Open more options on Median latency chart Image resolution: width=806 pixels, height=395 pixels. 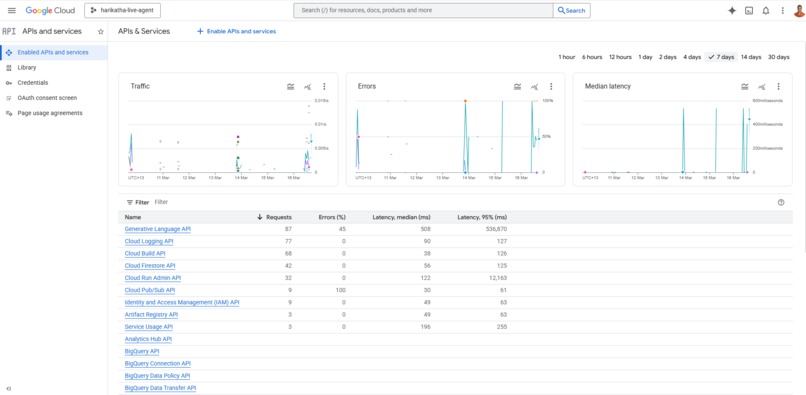[778, 86]
